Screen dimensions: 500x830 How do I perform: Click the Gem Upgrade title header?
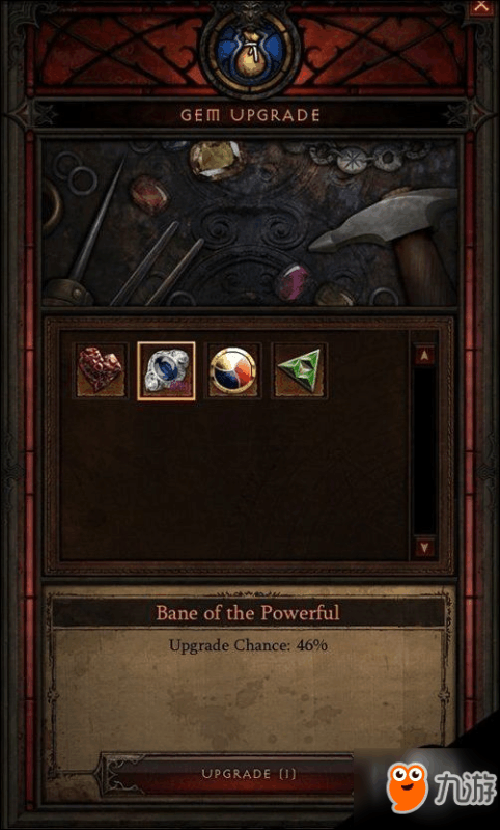click(250, 115)
